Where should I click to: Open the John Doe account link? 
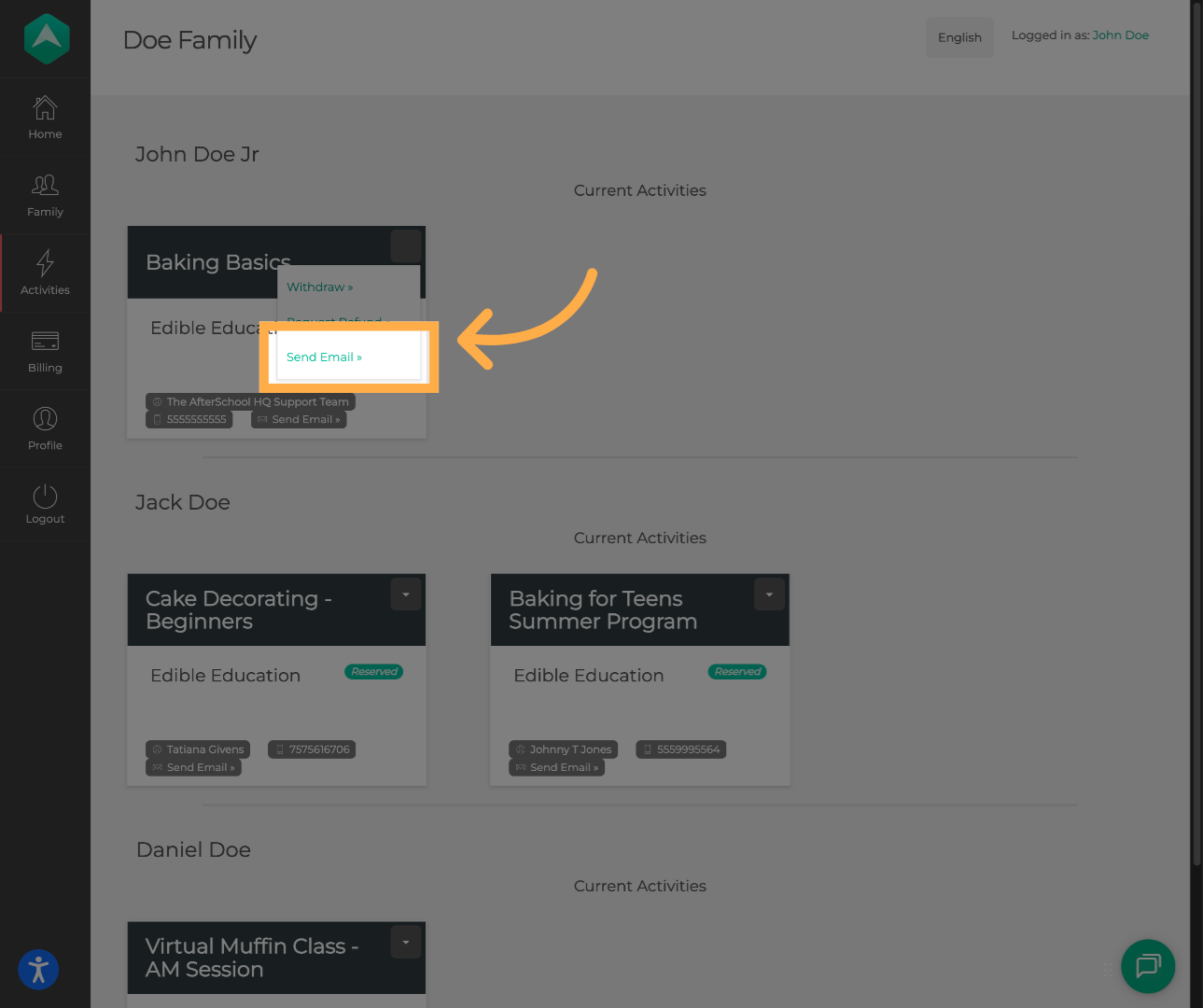(x=1120, y=35)
